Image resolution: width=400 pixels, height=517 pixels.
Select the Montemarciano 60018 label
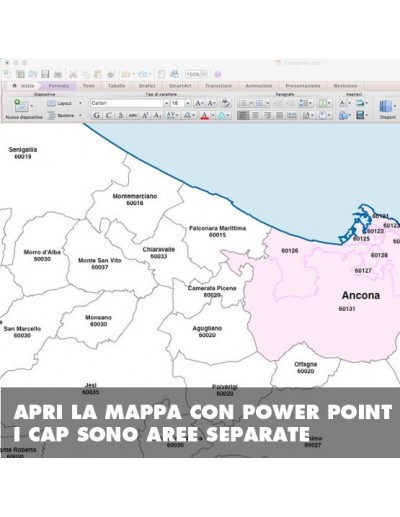(x=135, y=199)
